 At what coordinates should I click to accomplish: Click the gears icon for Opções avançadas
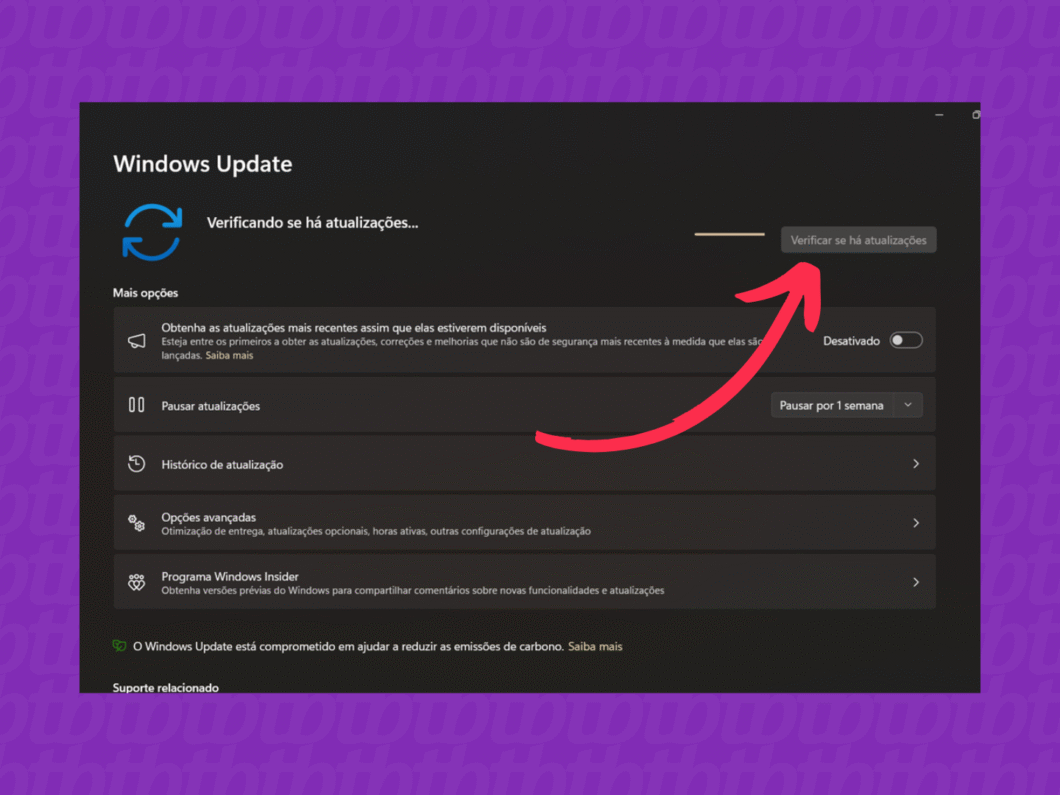(137, 523)
